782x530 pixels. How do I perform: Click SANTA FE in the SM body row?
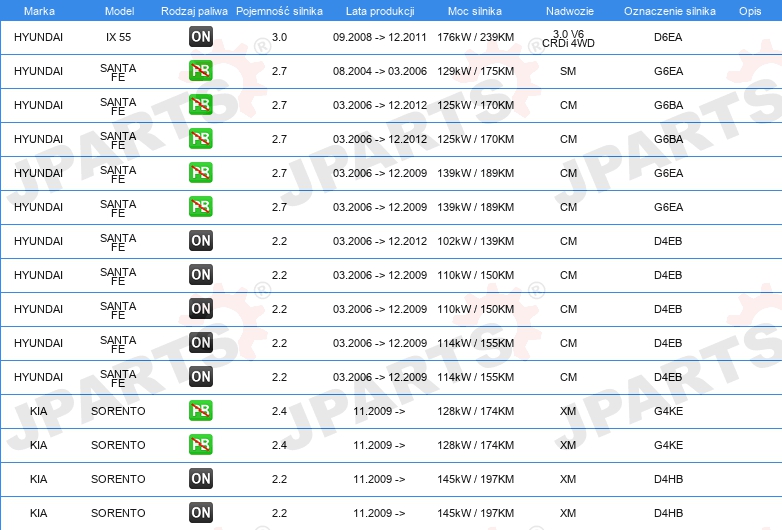click(118, 72)
